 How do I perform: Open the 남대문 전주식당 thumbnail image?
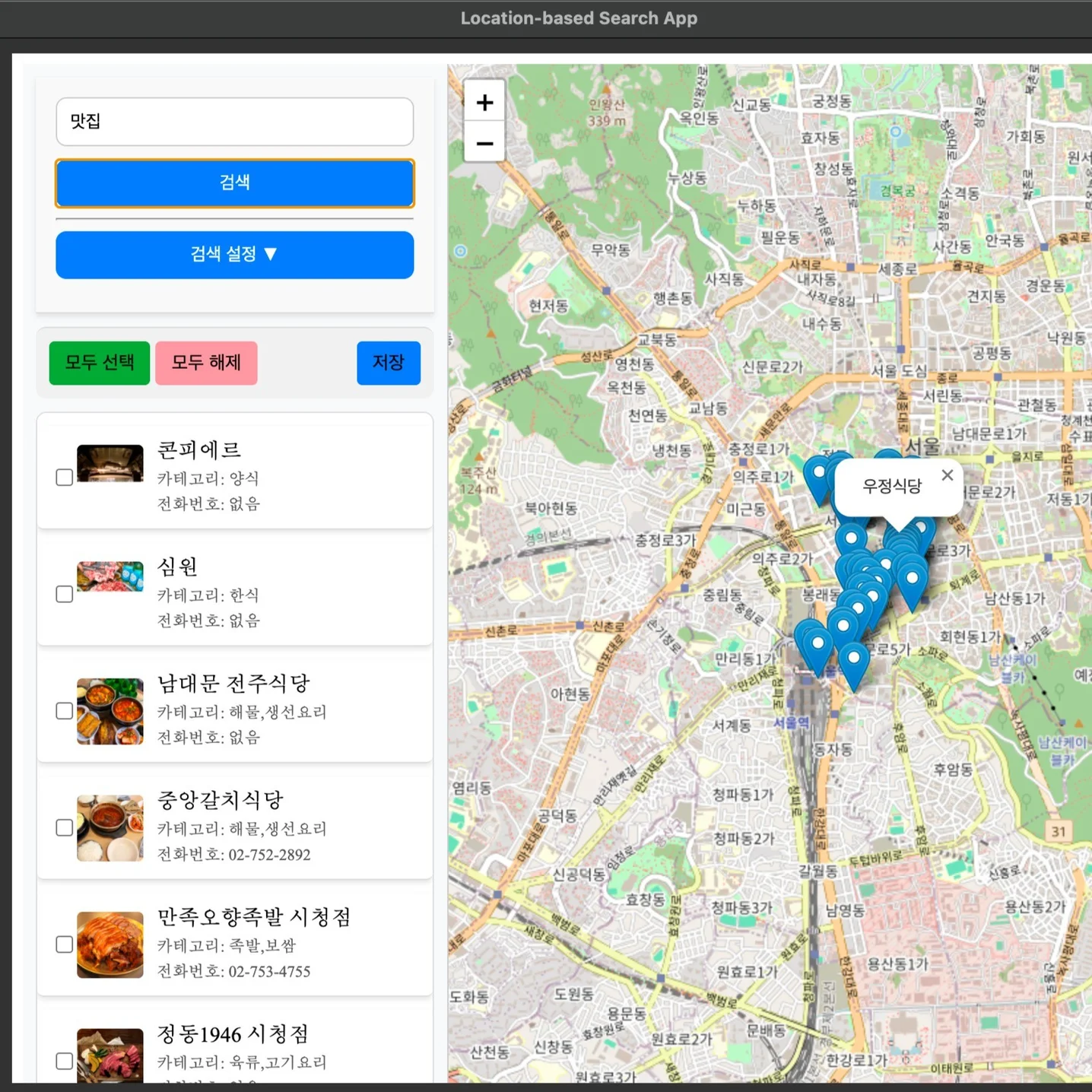(x=110, y=711)
